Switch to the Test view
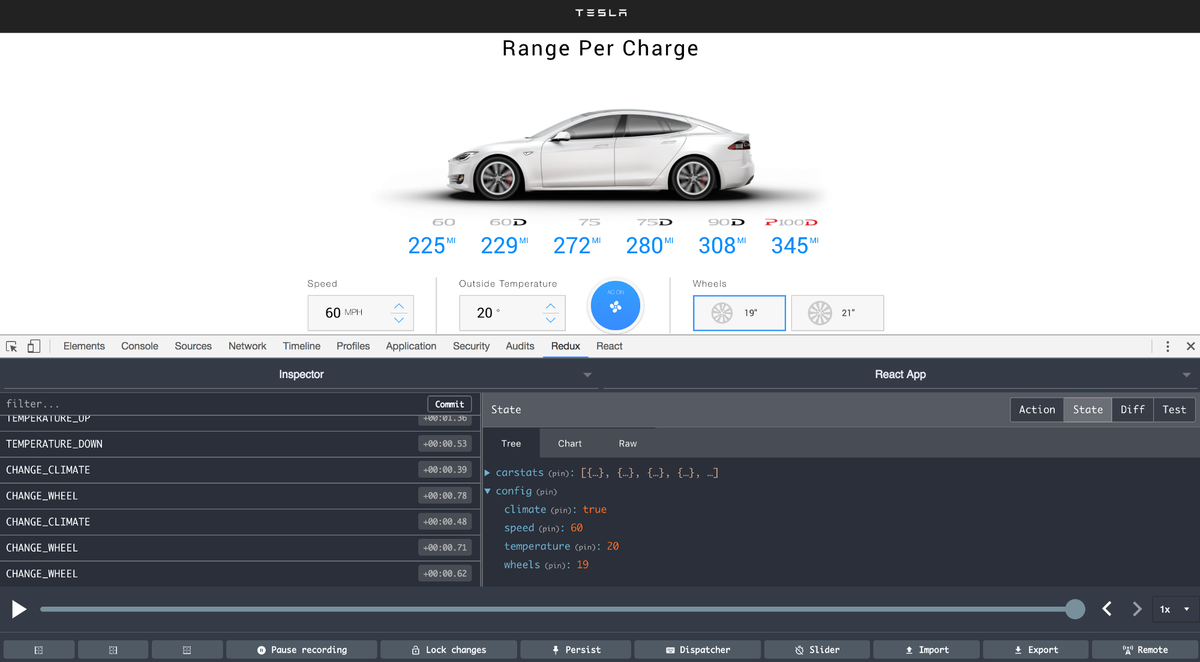 coord(1175,409)
